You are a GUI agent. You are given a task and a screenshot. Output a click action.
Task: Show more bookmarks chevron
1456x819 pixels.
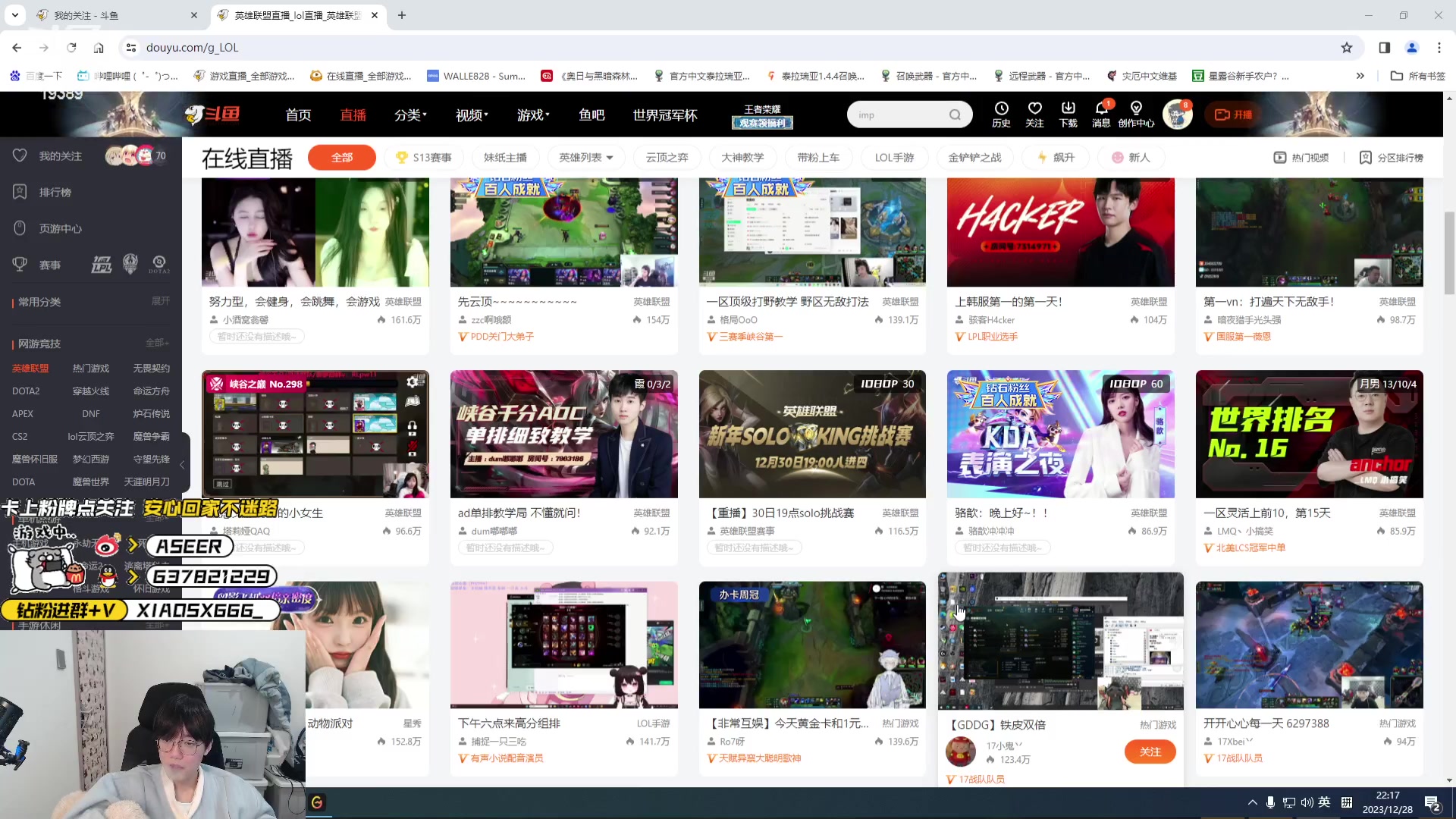coord(1360,76)
